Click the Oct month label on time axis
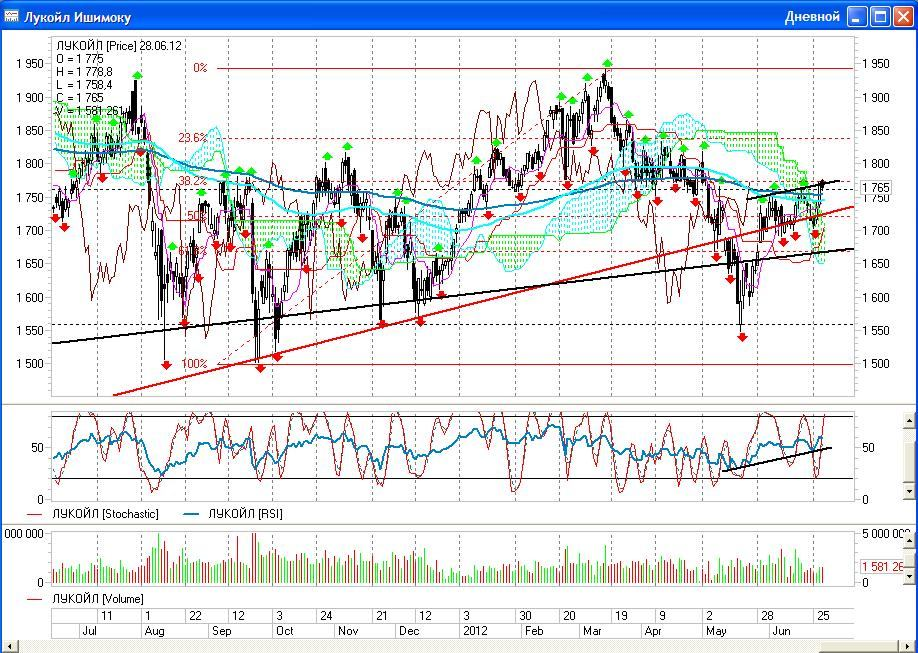 pos(285,631)
